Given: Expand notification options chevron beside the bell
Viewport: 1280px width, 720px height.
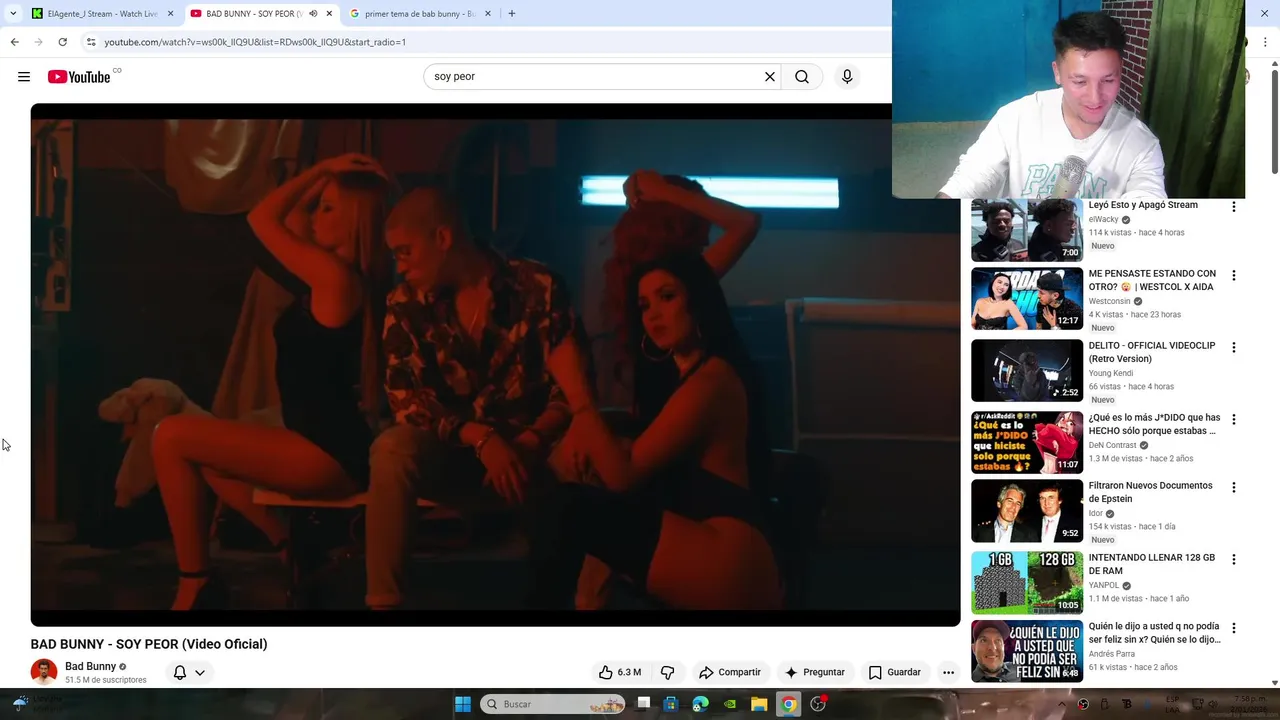Looking at the screenshot, I should coord(200,672).
